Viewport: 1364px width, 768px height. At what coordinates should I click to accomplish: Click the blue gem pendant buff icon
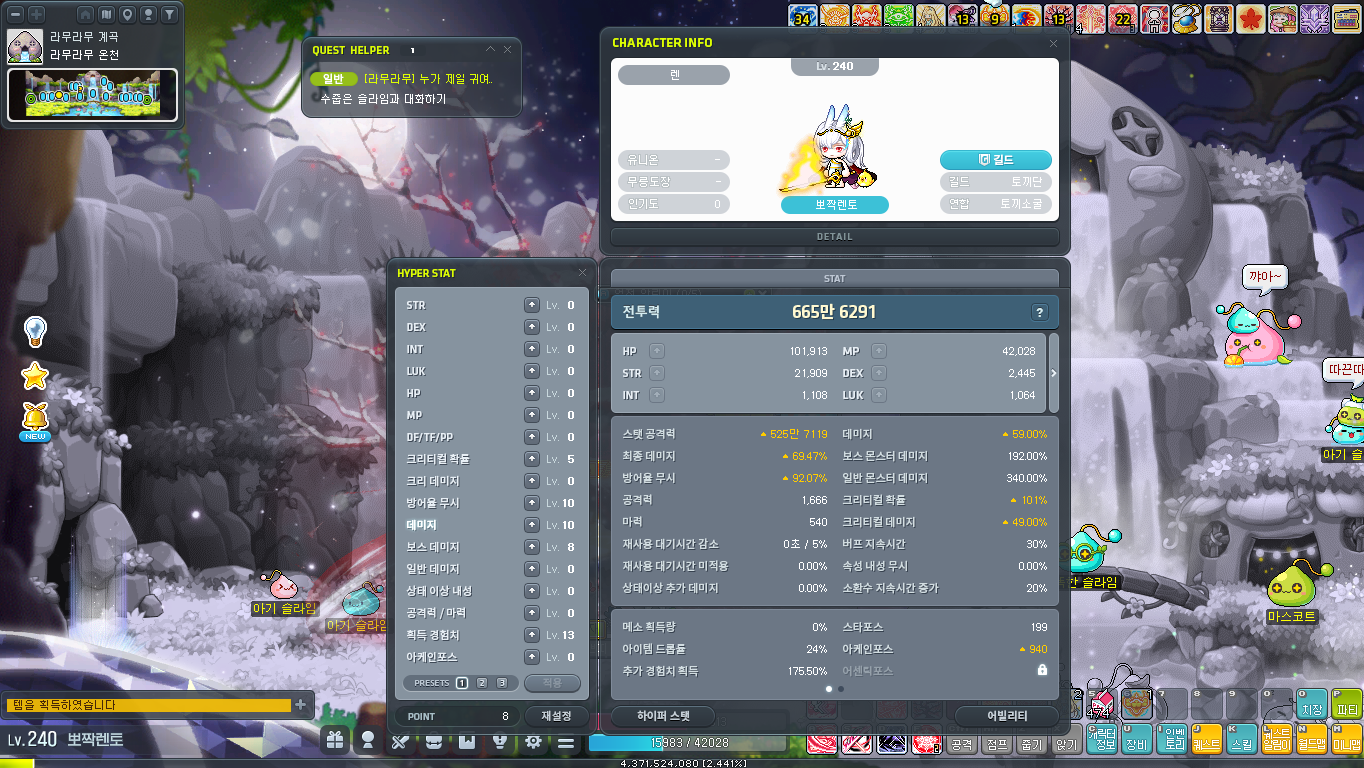click(1187, 17)
